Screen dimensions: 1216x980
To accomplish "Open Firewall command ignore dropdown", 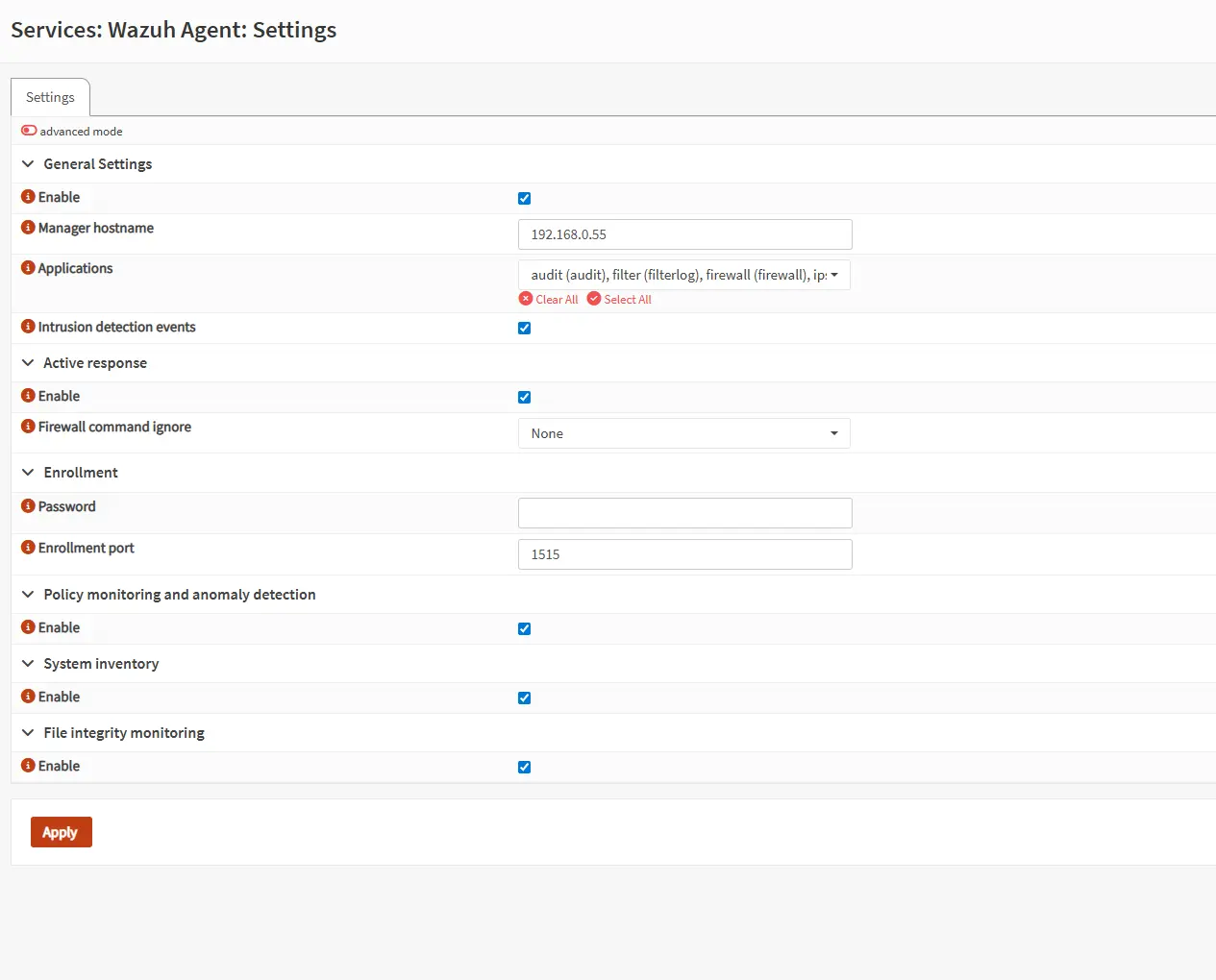I will tap(684, 433).
